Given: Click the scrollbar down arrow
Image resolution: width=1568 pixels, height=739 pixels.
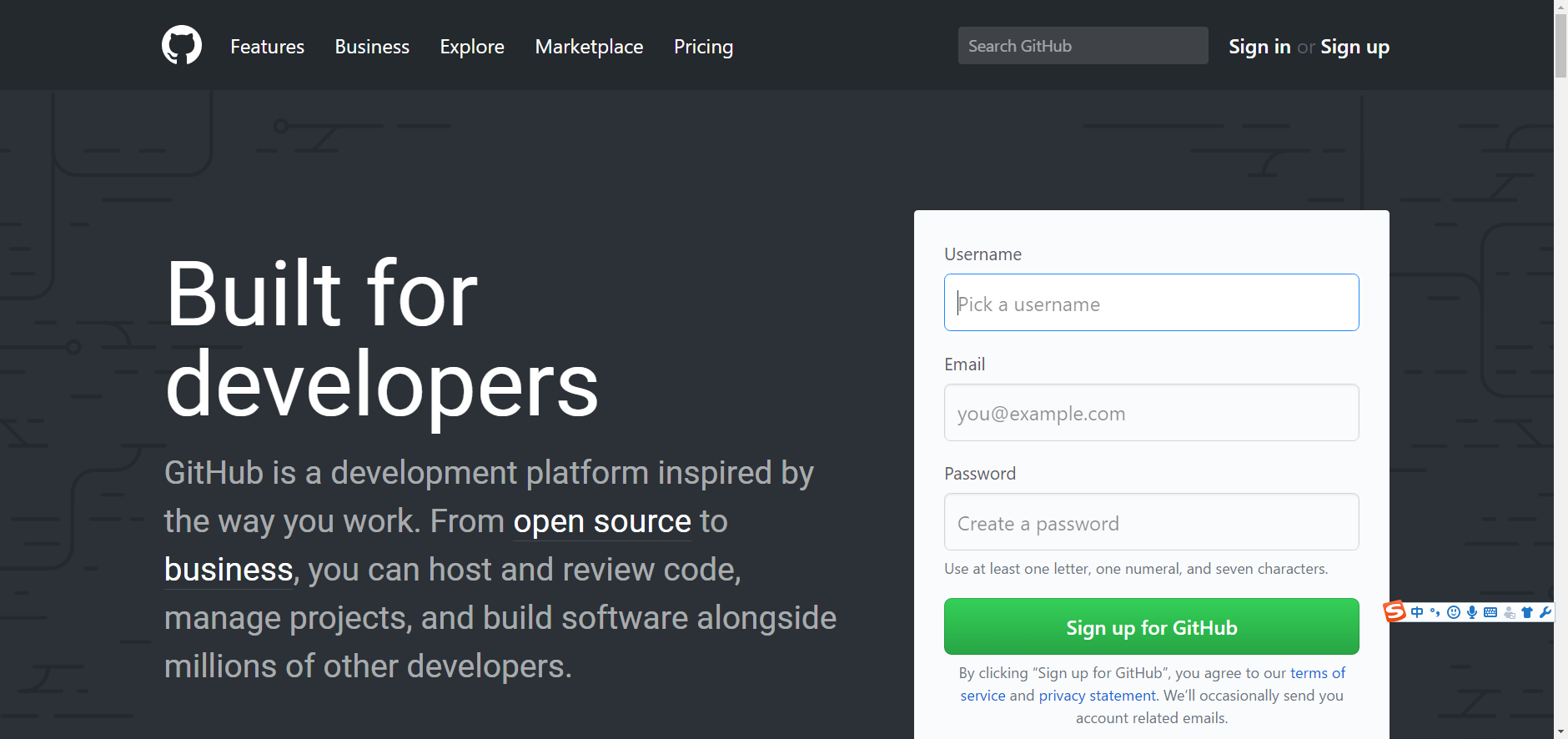Looking at the screenshot, I should [1560, 732].
